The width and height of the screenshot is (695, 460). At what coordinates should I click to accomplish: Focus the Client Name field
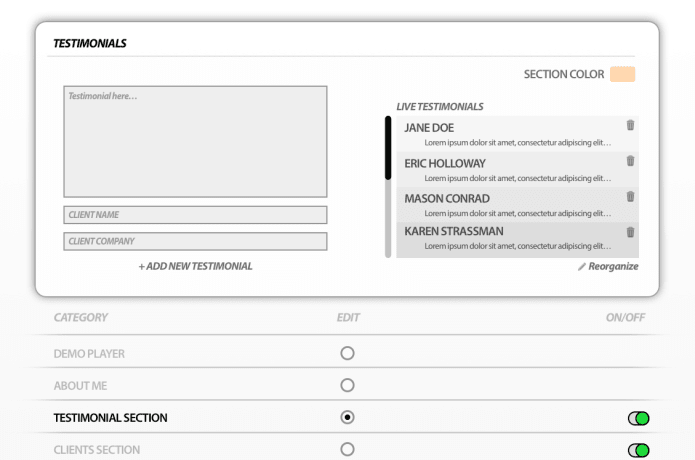pos(195,215)
